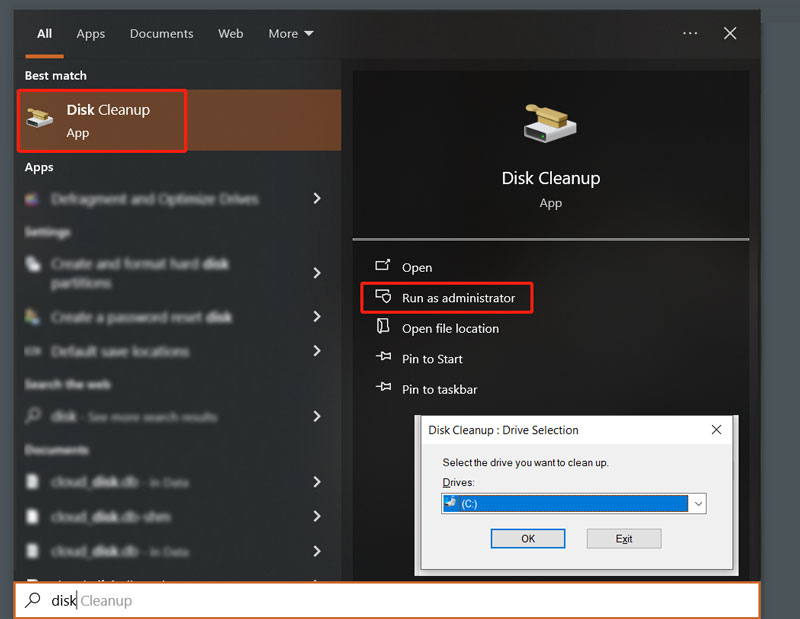Expand Default save locations arrow

tap(317, 351)
